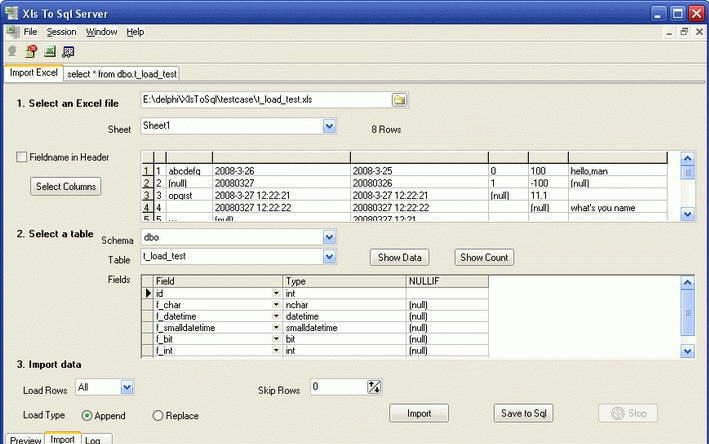Open the File menu

tap(30, 32)
